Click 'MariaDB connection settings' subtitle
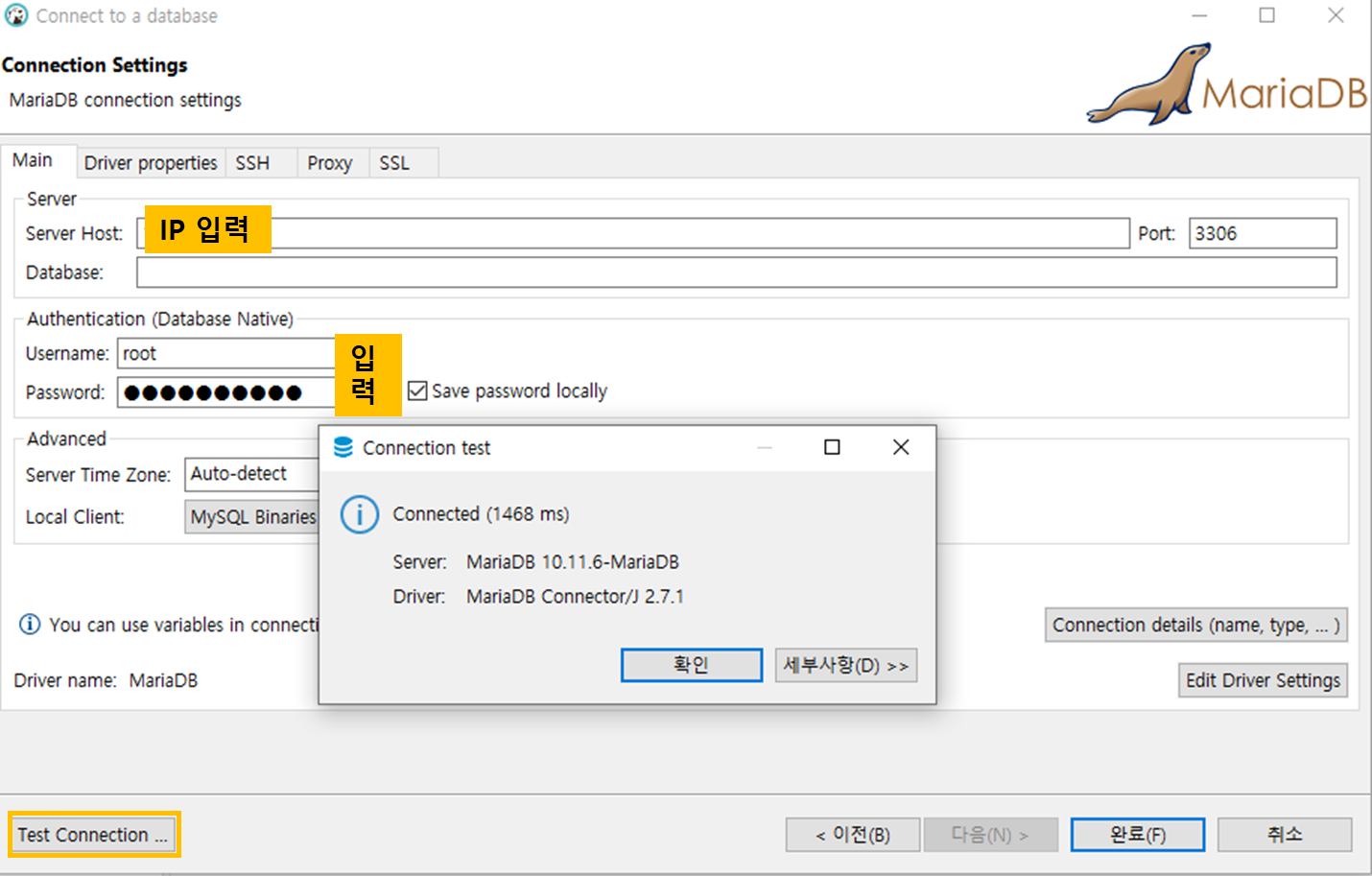This screenshot has height=876, width=1372. (125, 100)
